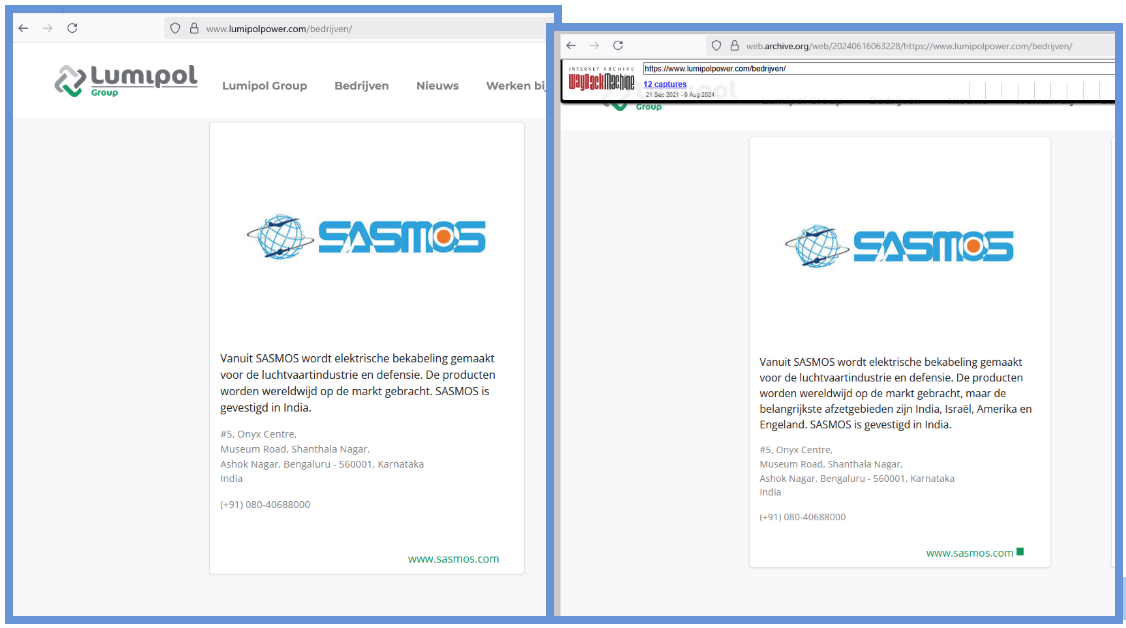This screenshot has width=1126, height=628.
Task: Go back in the Wayback Machine browser window
Action: click(572, 45)
